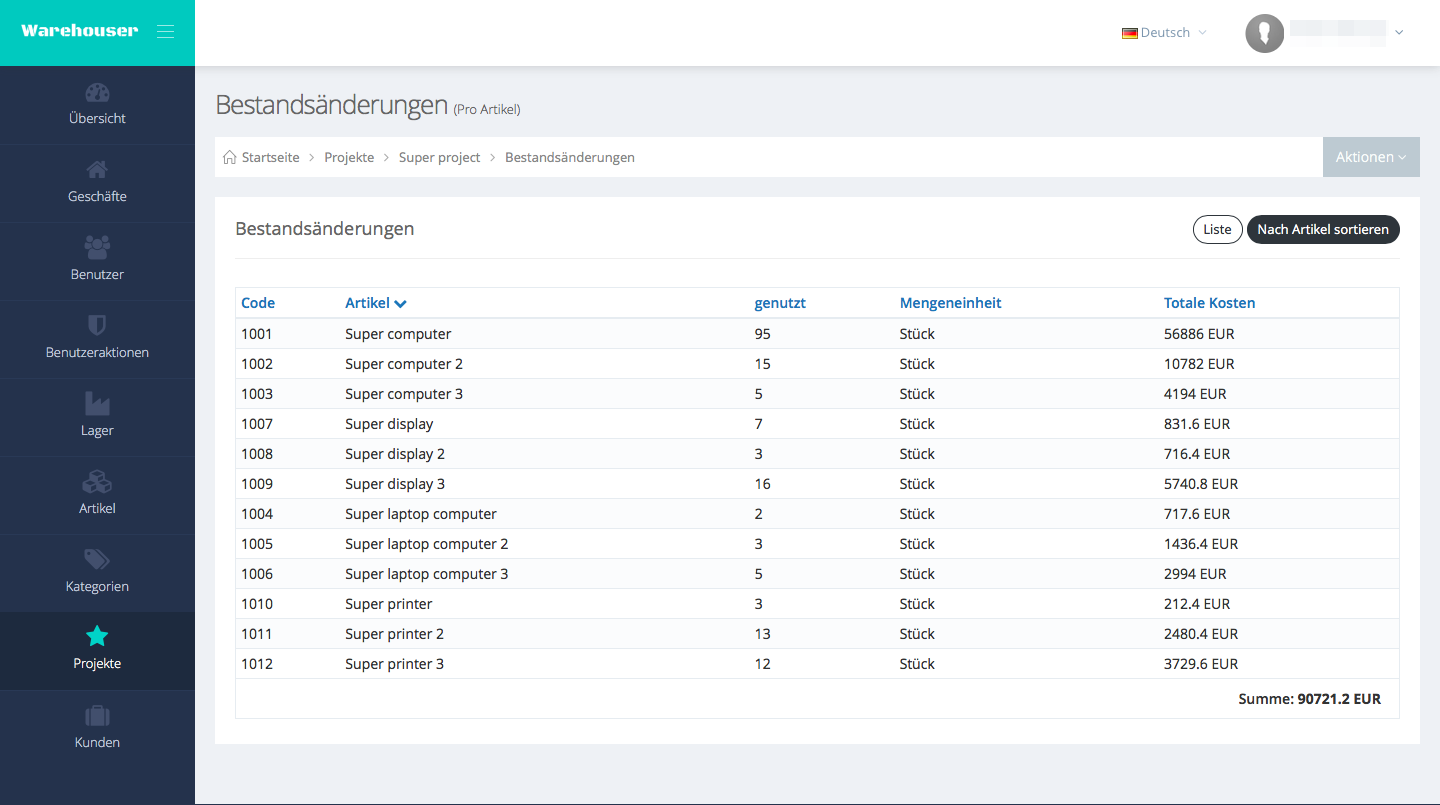1440x805 pixels.
Task: Sort by the Totale Kosten column header
Action: (1209, 303)
